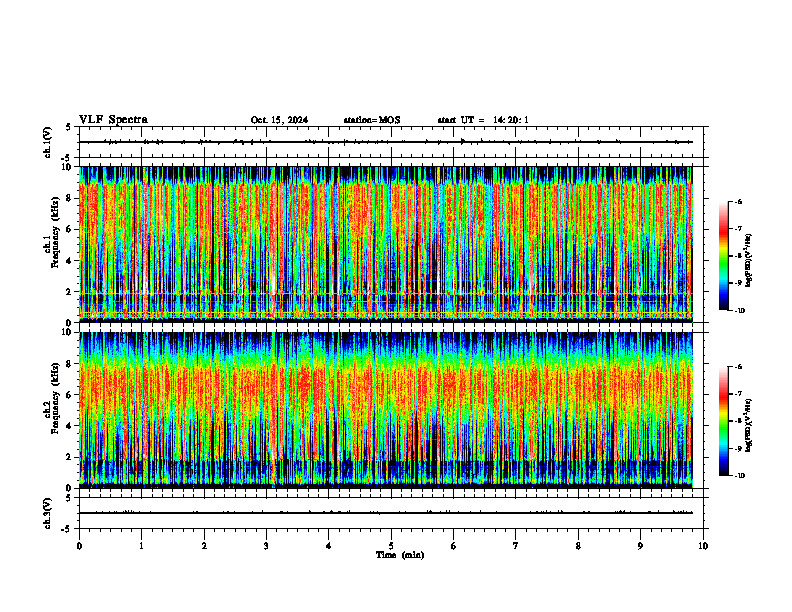
Task: Click the ch.1 "Frequency (kHz)" axis label
Action: tap(55, 232)
